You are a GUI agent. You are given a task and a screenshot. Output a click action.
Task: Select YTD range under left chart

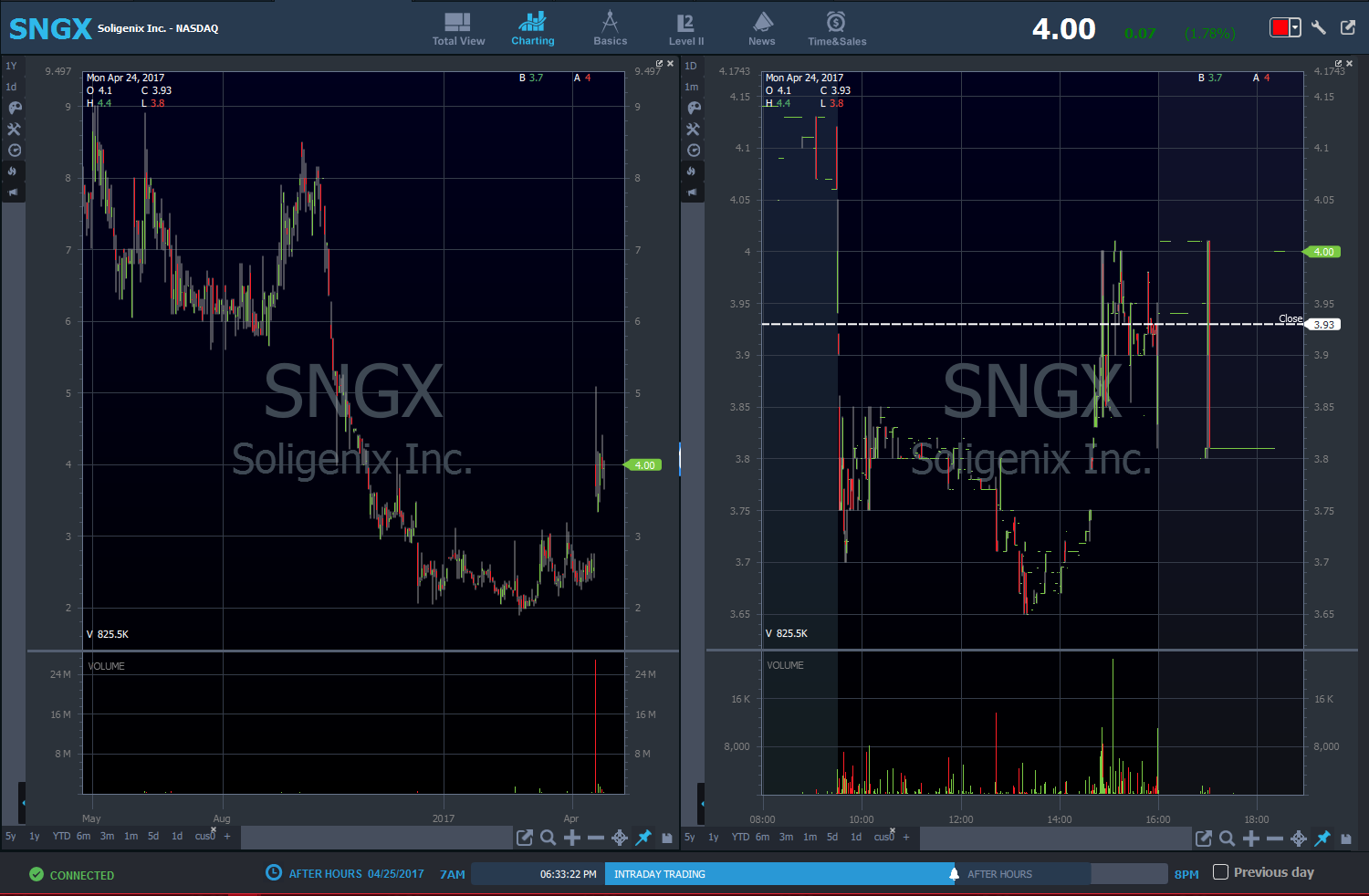click(61, 837)
